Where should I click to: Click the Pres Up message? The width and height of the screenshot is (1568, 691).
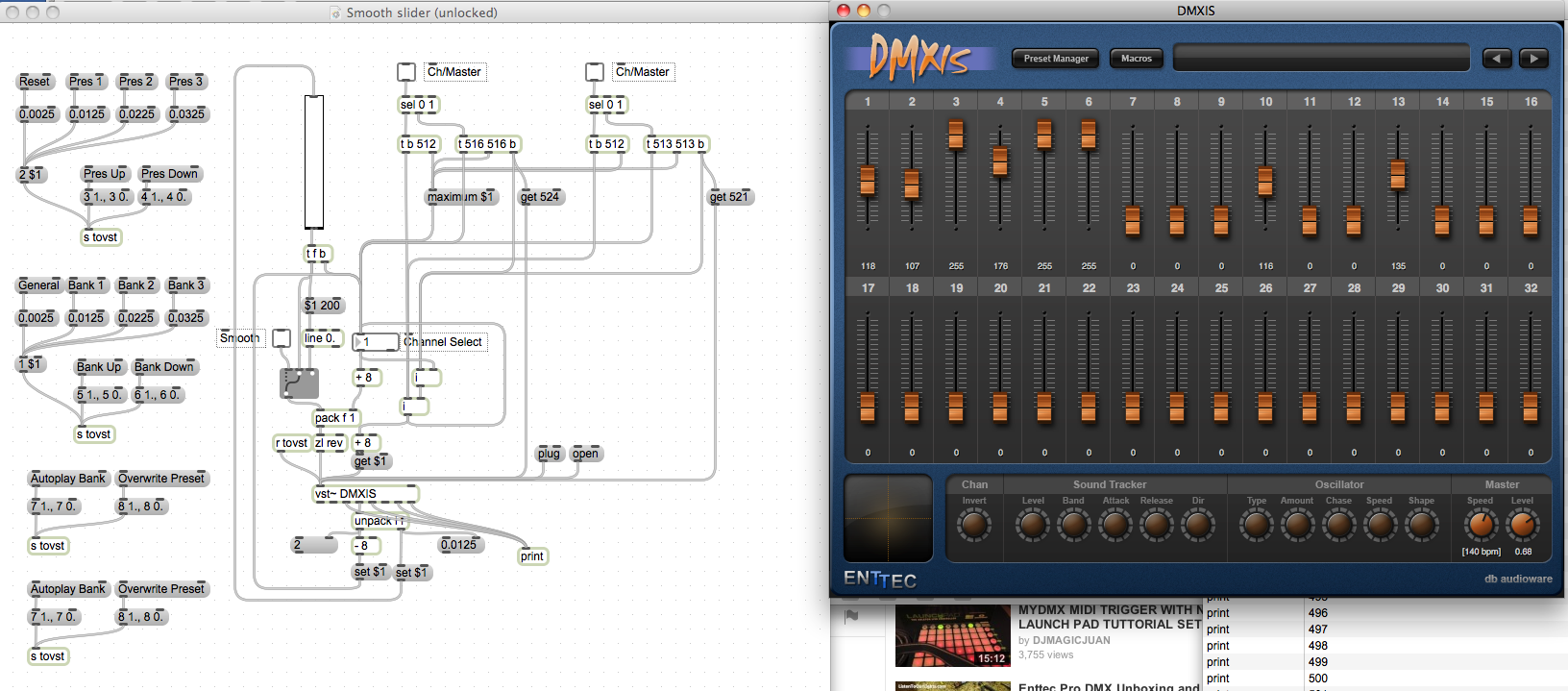click(x=105, y=174)
